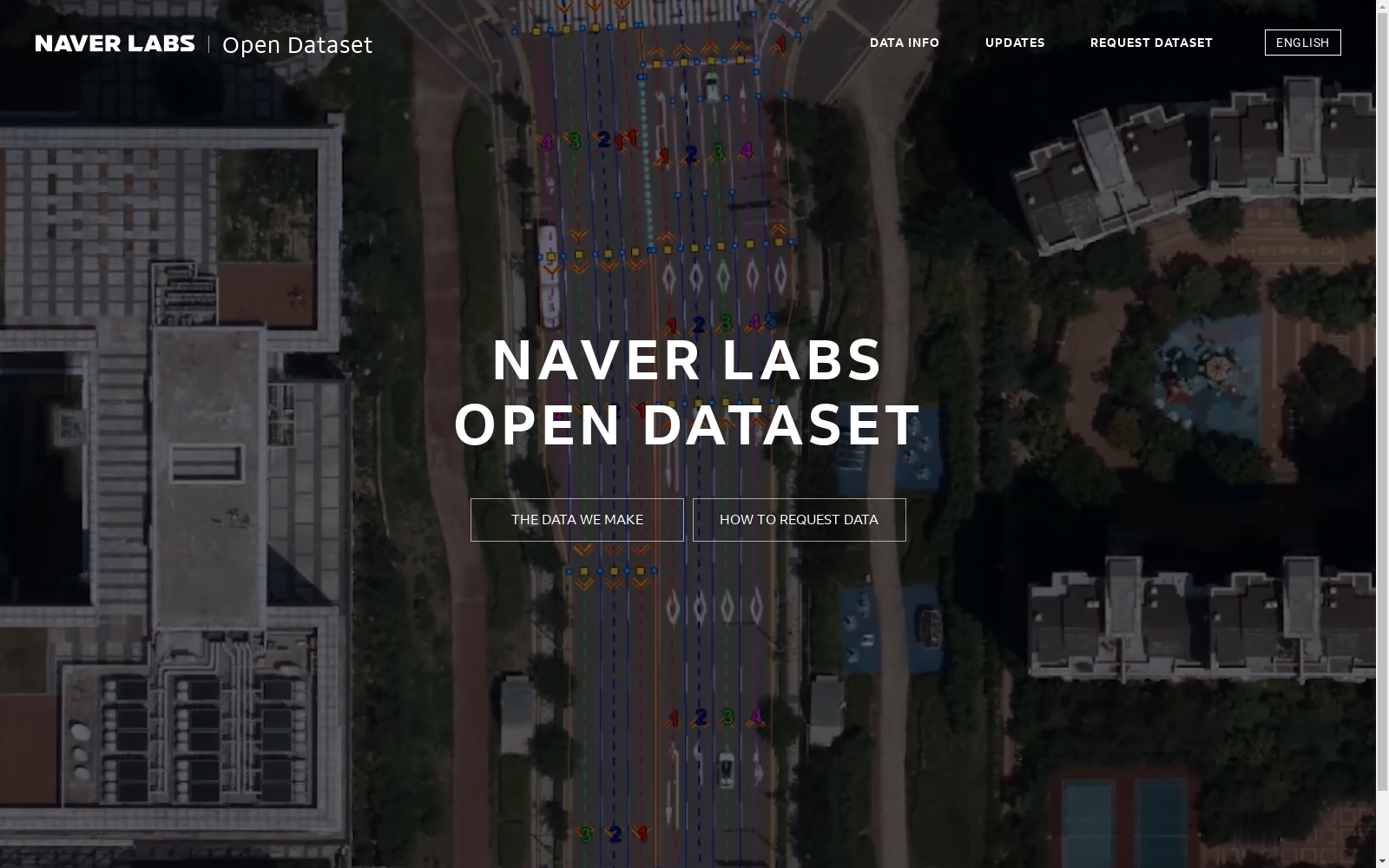The height and width of the screenshot is (868, 1389).
Task: Open the Open Dataset home link
Action: tap(297, 45)
